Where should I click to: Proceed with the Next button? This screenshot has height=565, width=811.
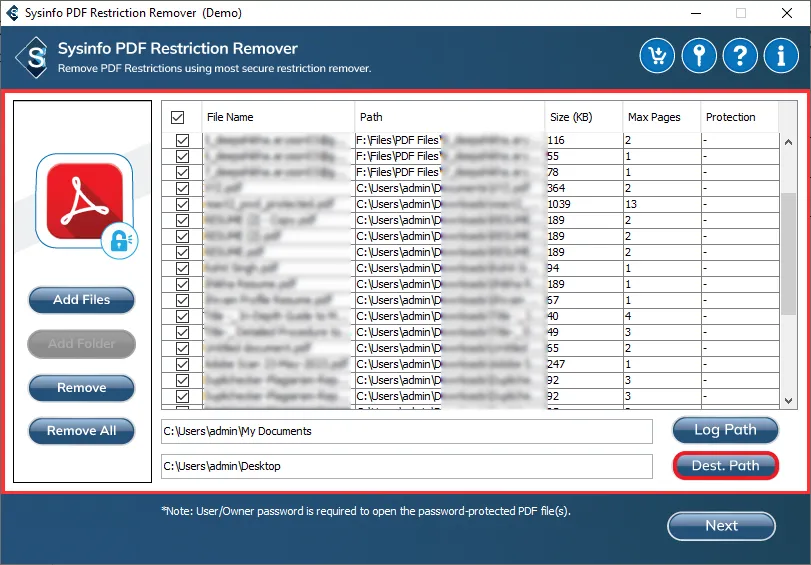click(722, 526)
